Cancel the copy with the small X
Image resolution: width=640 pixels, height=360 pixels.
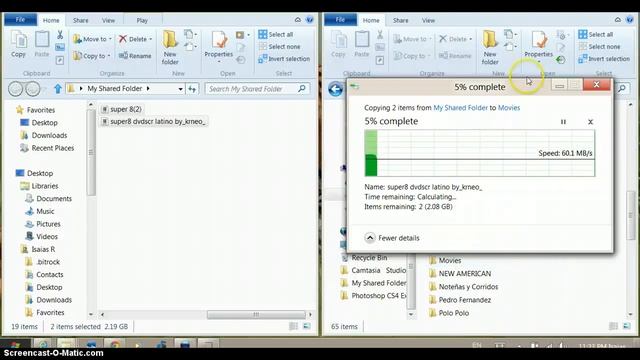tap(590, 122)
